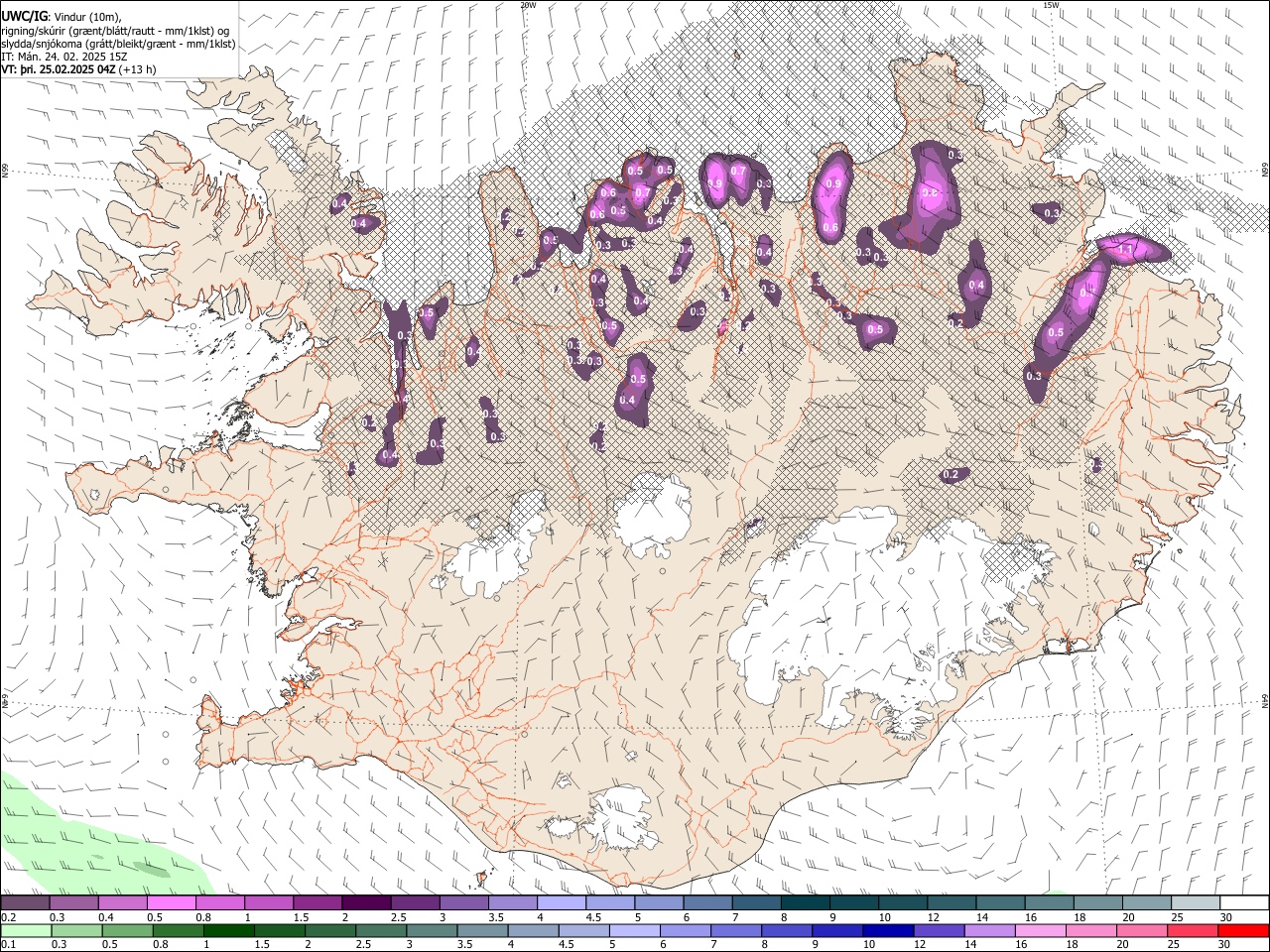Click the 'UWC/IG: Vindur (10m)' title text

[62, 16]
